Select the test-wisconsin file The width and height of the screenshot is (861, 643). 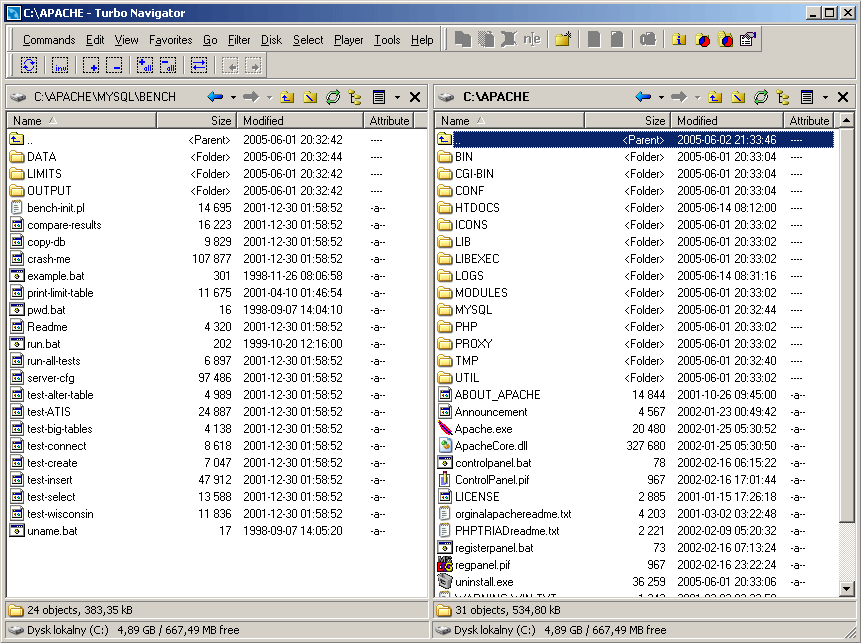[60, 514]
